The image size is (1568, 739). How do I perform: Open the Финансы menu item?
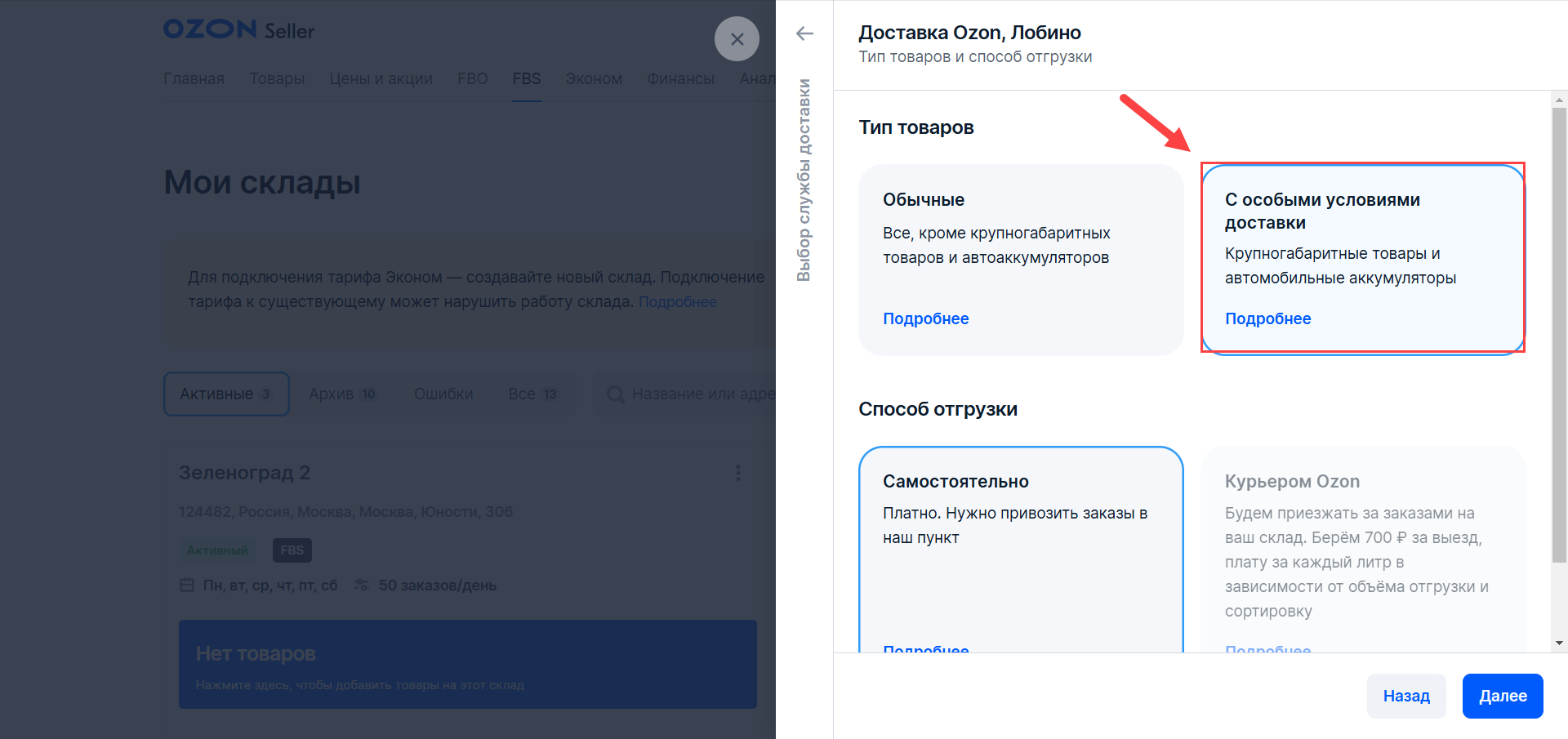681,78
